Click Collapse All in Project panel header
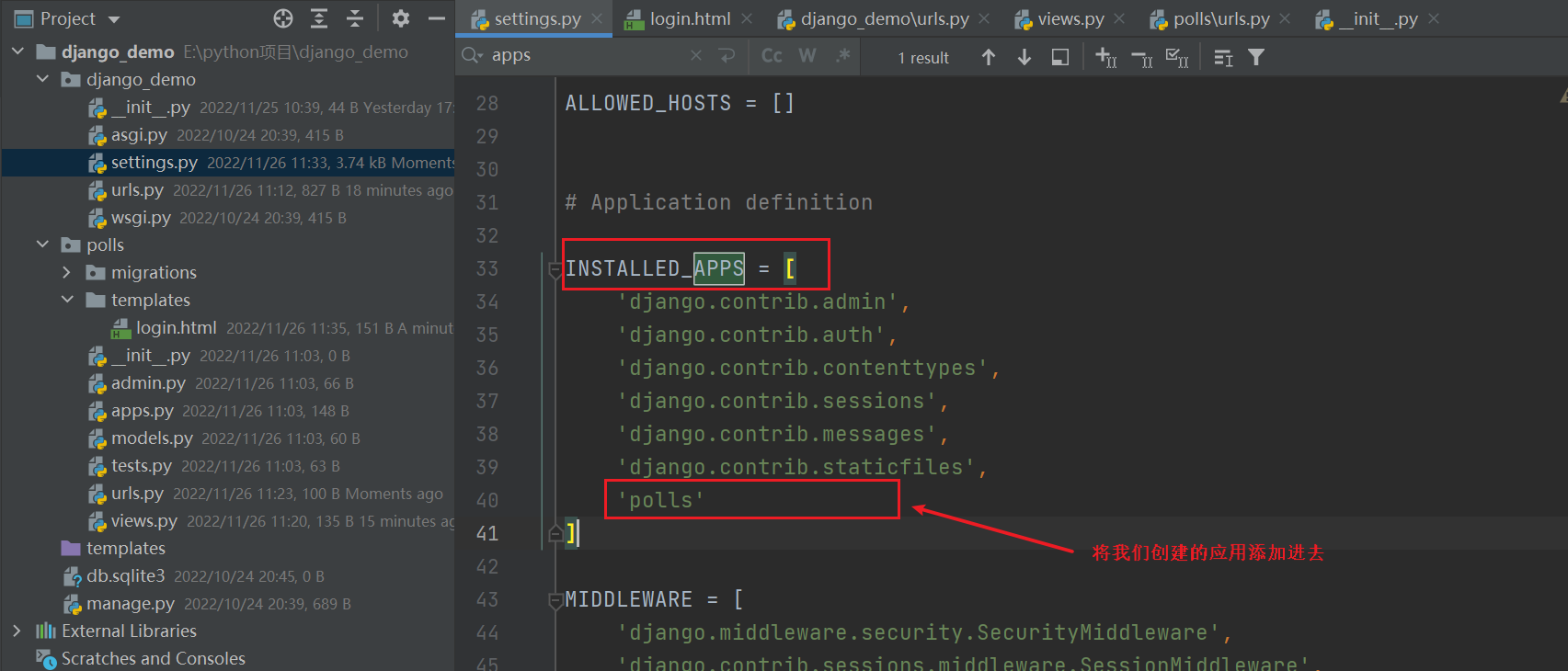The image size is (1568, 671). 355,18
